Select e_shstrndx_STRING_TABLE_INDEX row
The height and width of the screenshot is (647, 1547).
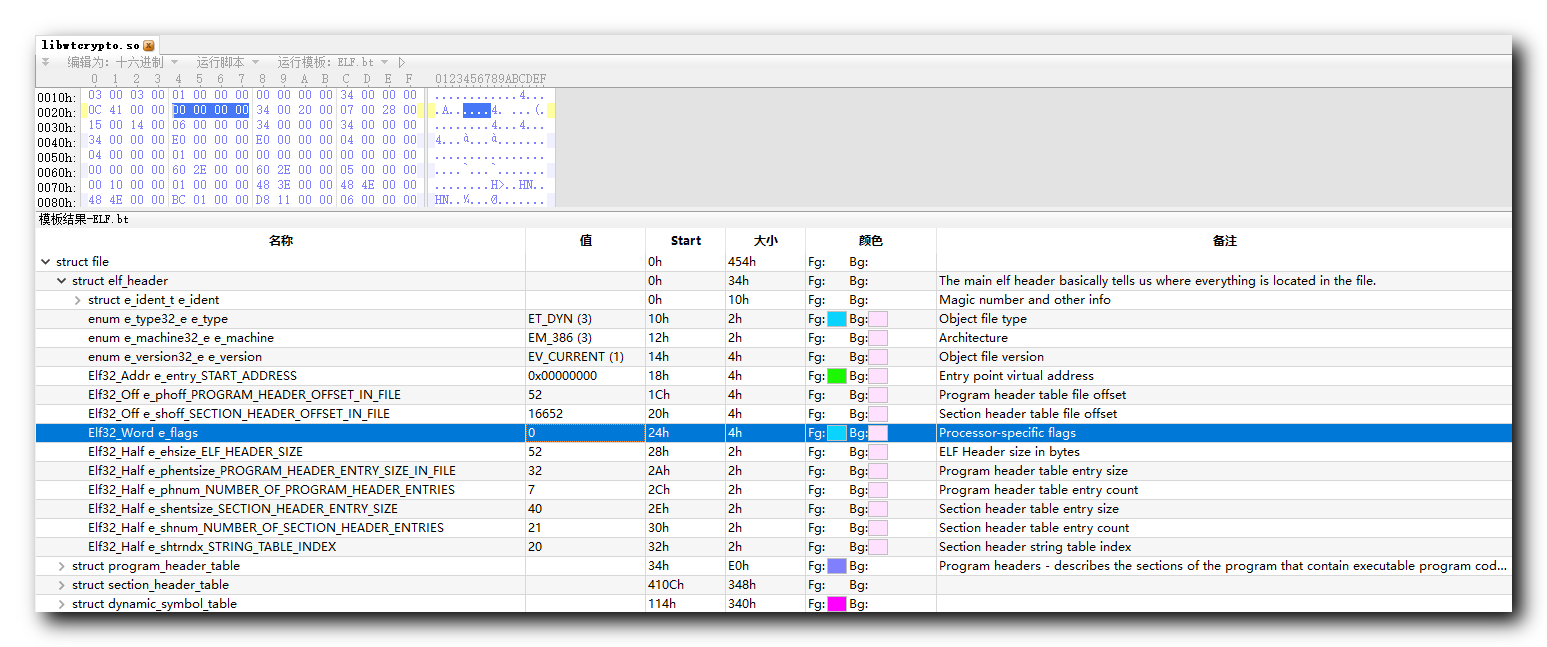(x=774, y=547)
